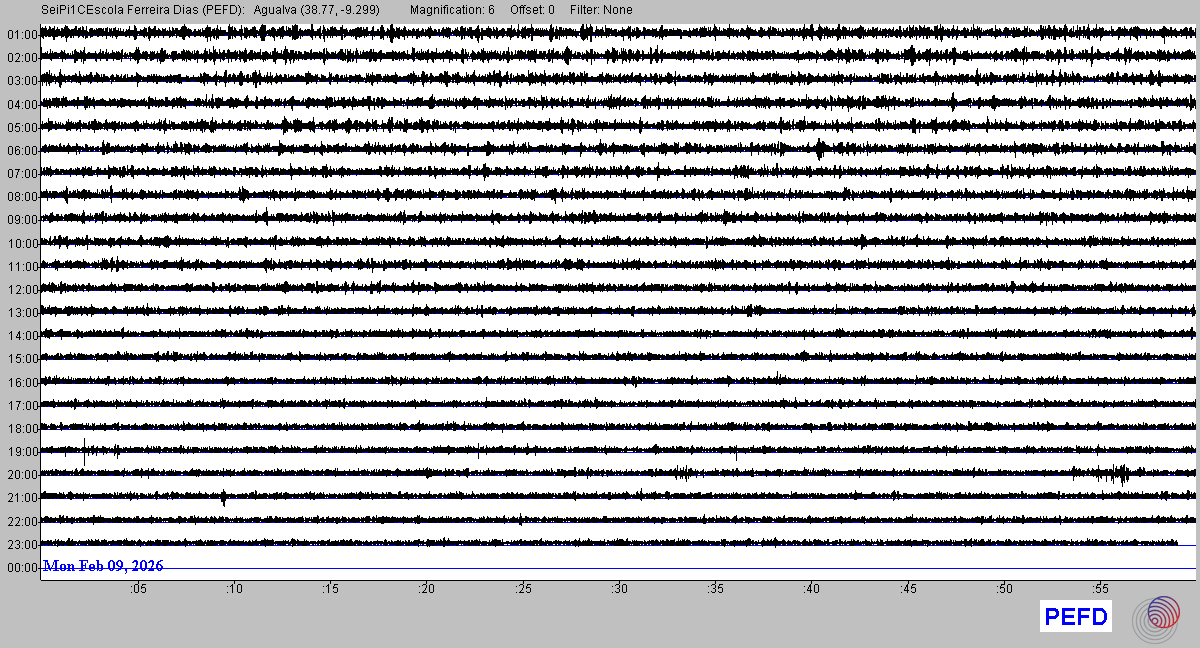Viewport: 1200px width, 648px height.
Task: Select the 01:00 hour trace label
Action: (x=22, y=35)
